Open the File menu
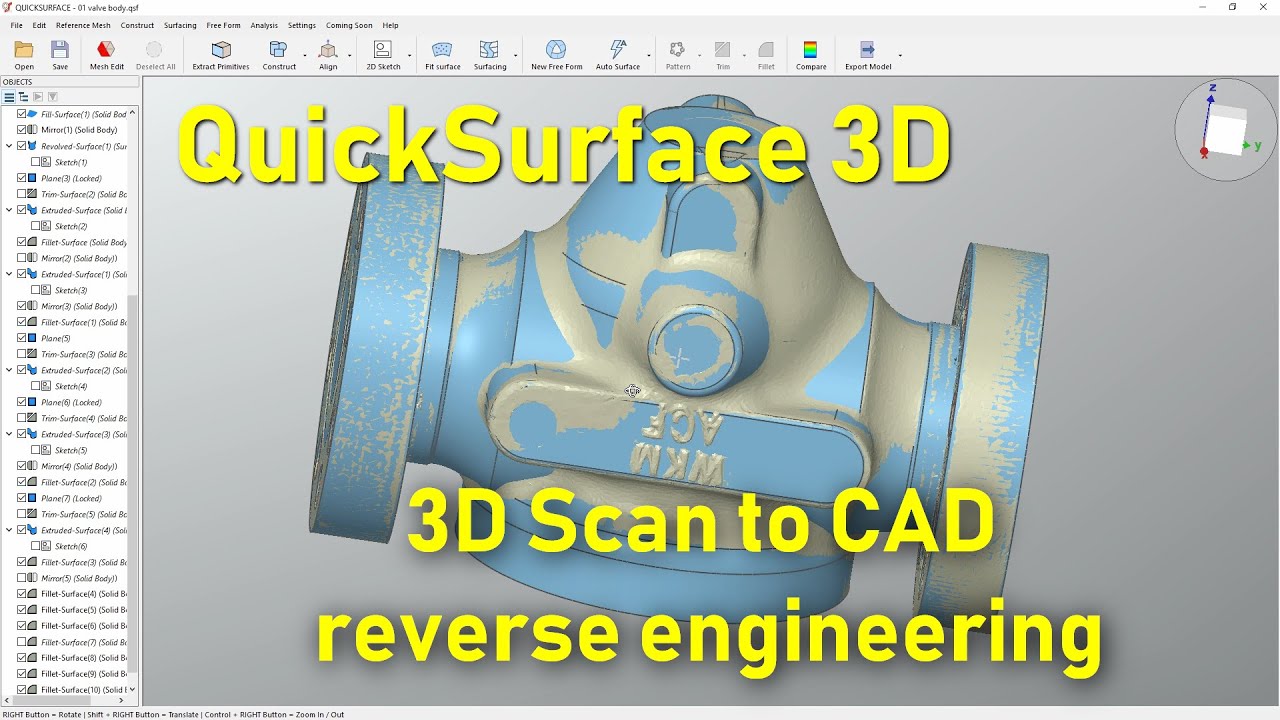 16,25
